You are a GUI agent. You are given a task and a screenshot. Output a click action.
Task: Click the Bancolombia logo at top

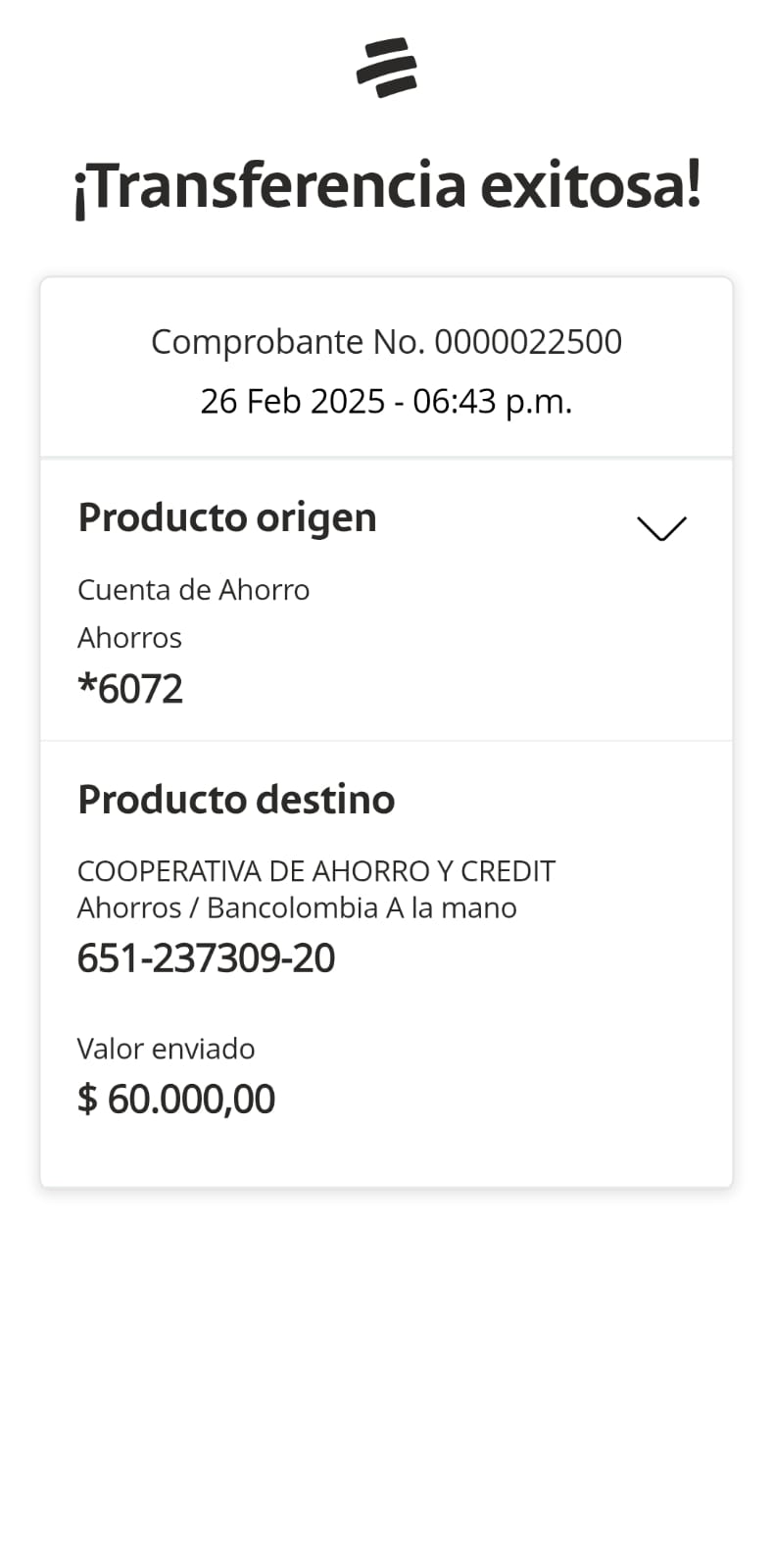click(x=386, y=68)
